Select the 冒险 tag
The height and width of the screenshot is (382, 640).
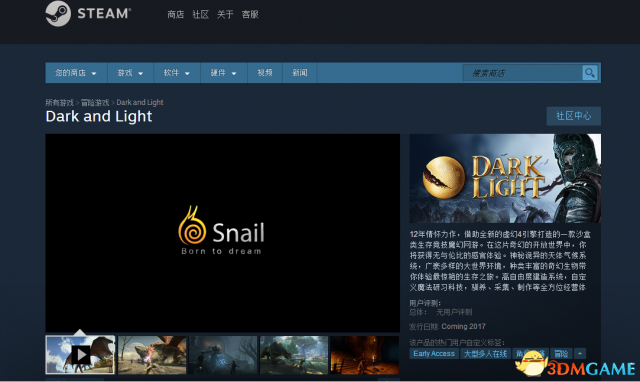[x=561, y=353]
